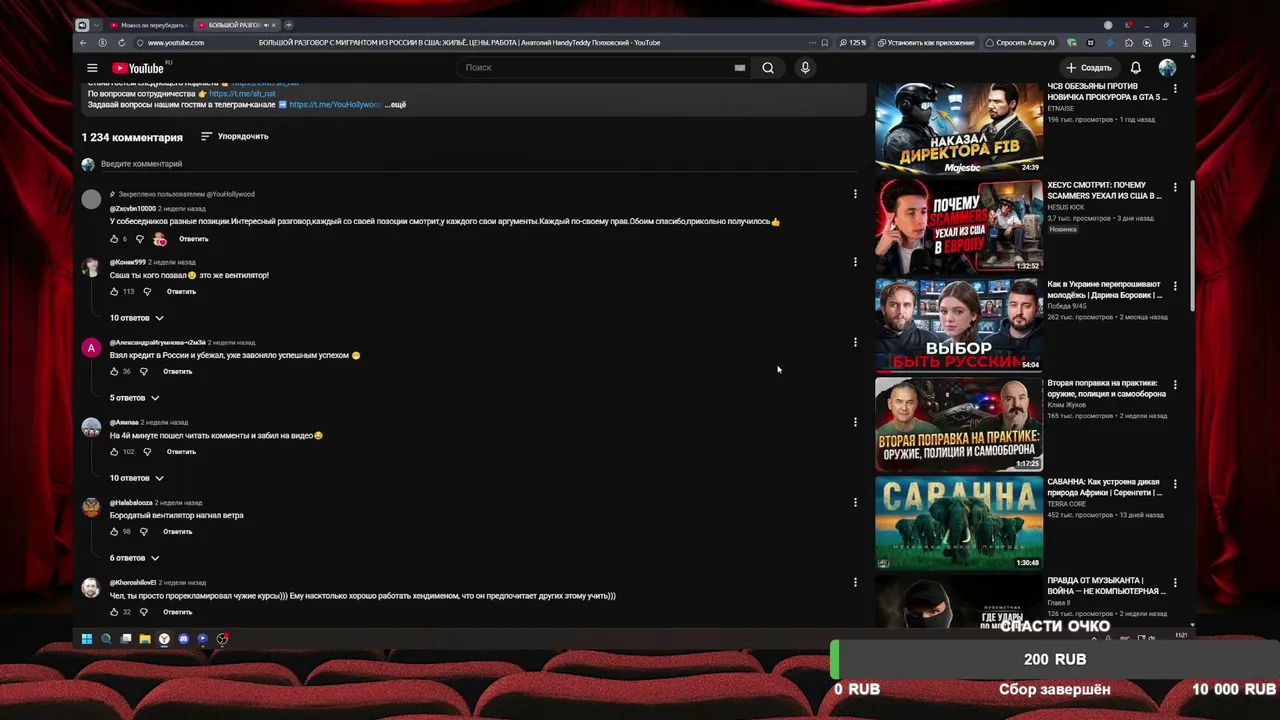This screenshot has height=720, width=1280.
Task: Open the TERRA CORE channel name
Action: 1068,504
